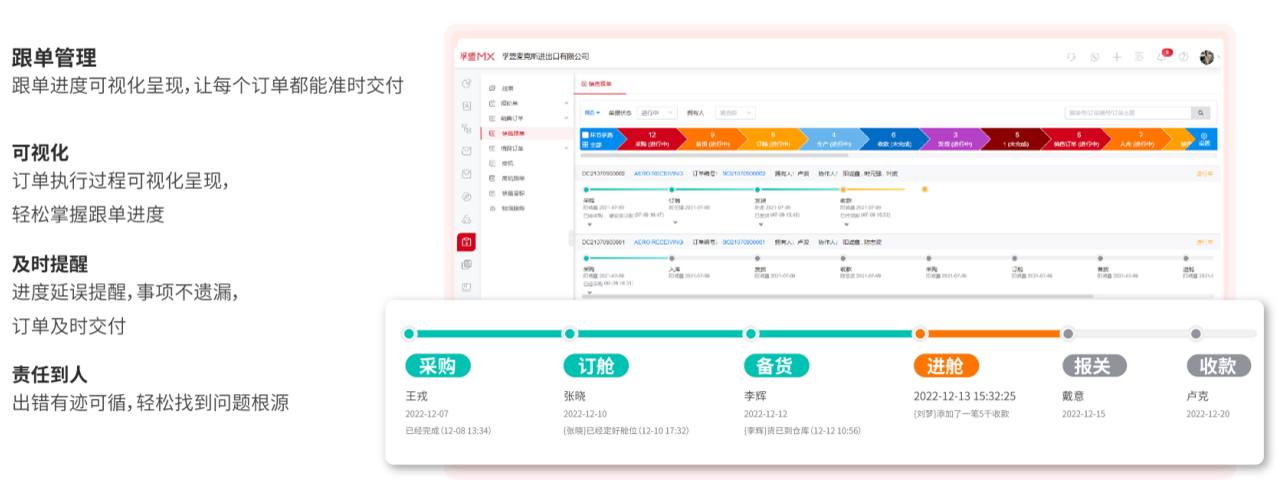
Task: Open the WhatsApp icon in header
Action: (1095, 57)
